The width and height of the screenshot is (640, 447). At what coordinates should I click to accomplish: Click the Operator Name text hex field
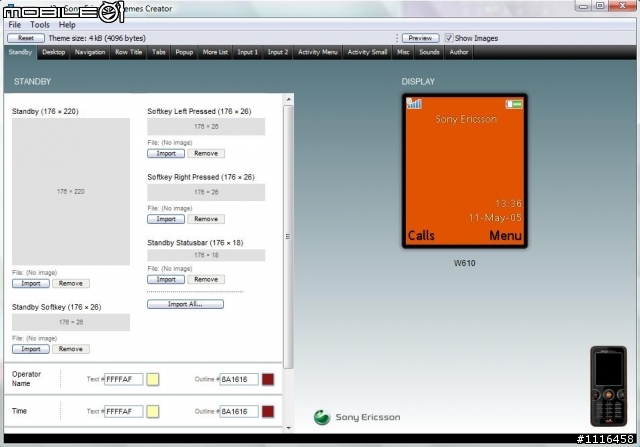[x=124, y=379]
